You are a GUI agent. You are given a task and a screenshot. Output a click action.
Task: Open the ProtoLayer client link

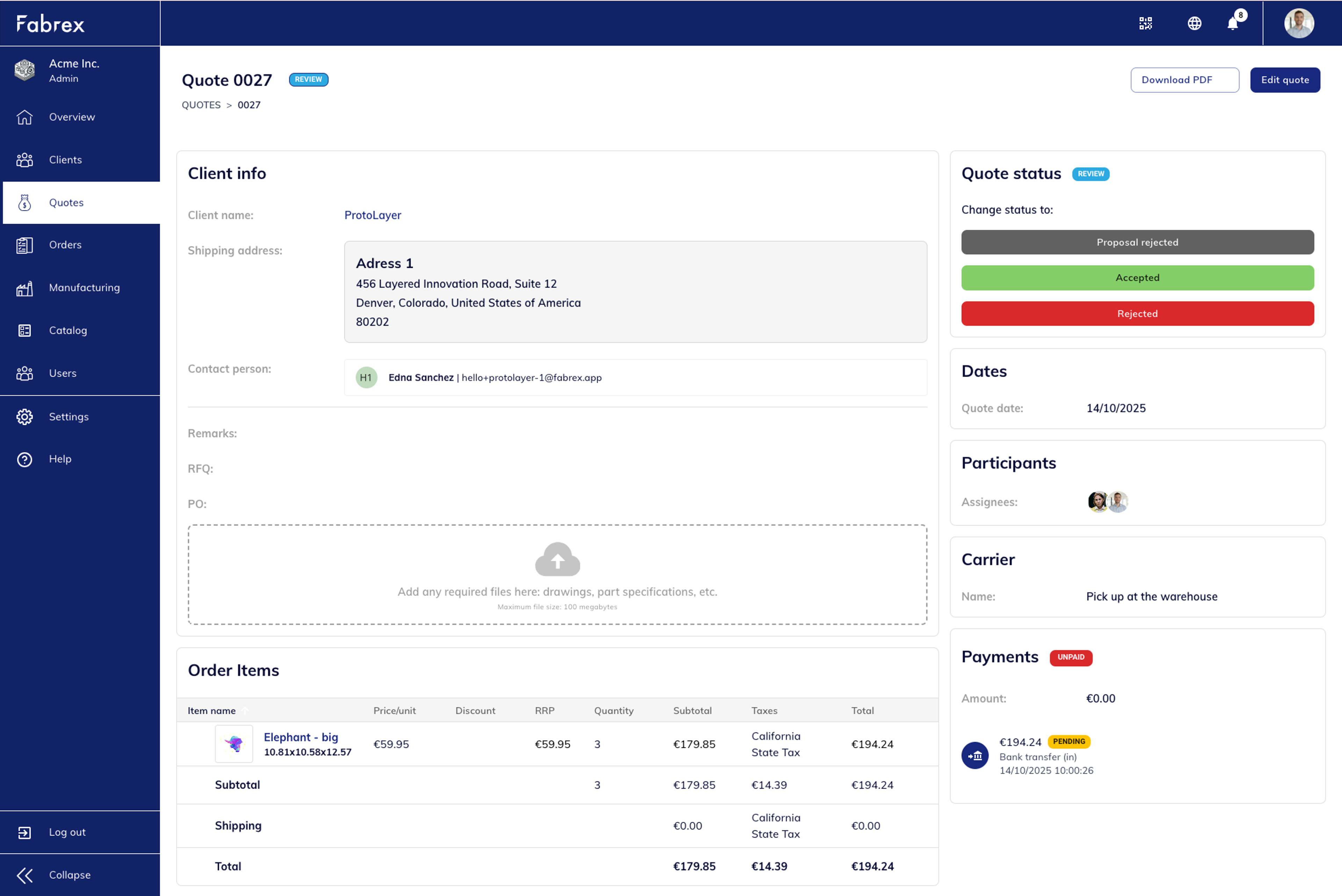point(373,215)
